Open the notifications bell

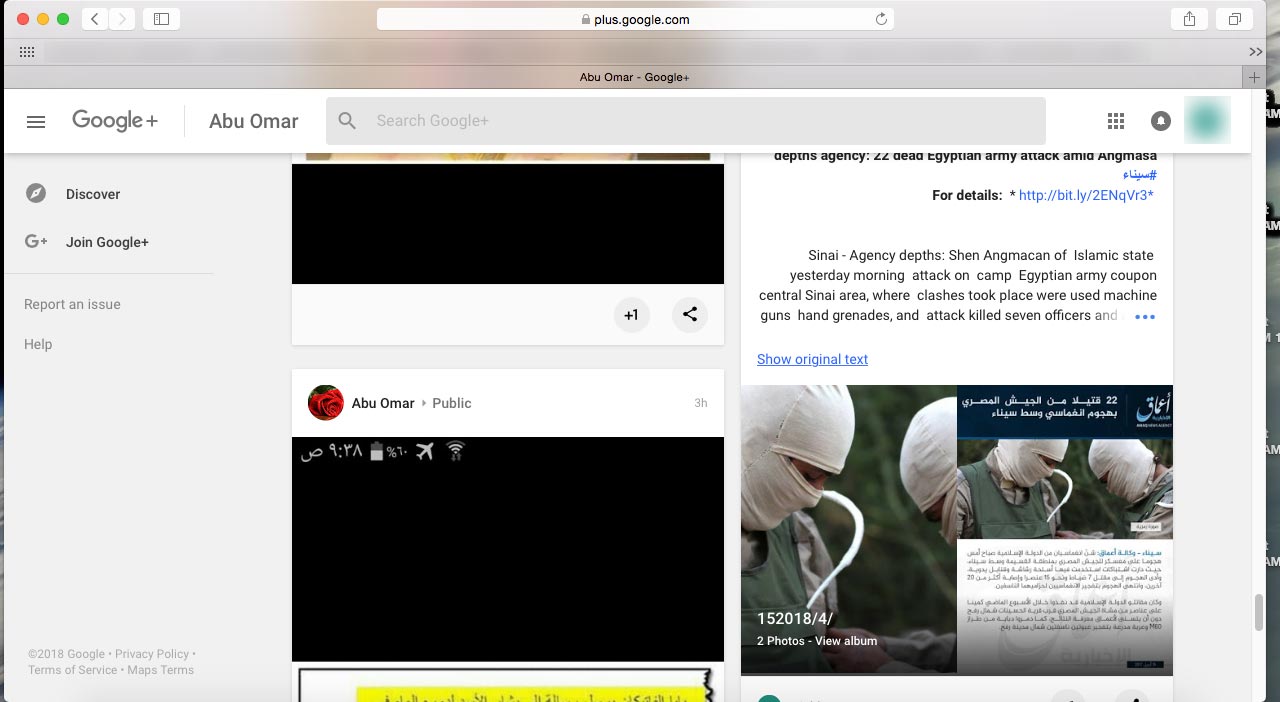click(1160, 121)
